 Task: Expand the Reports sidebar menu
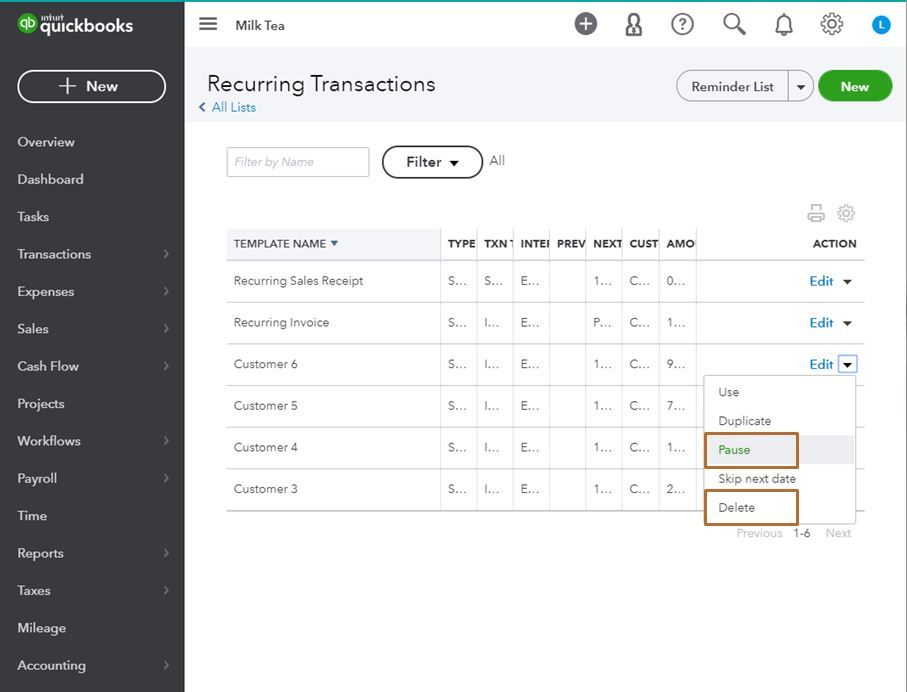pos(92,553)
